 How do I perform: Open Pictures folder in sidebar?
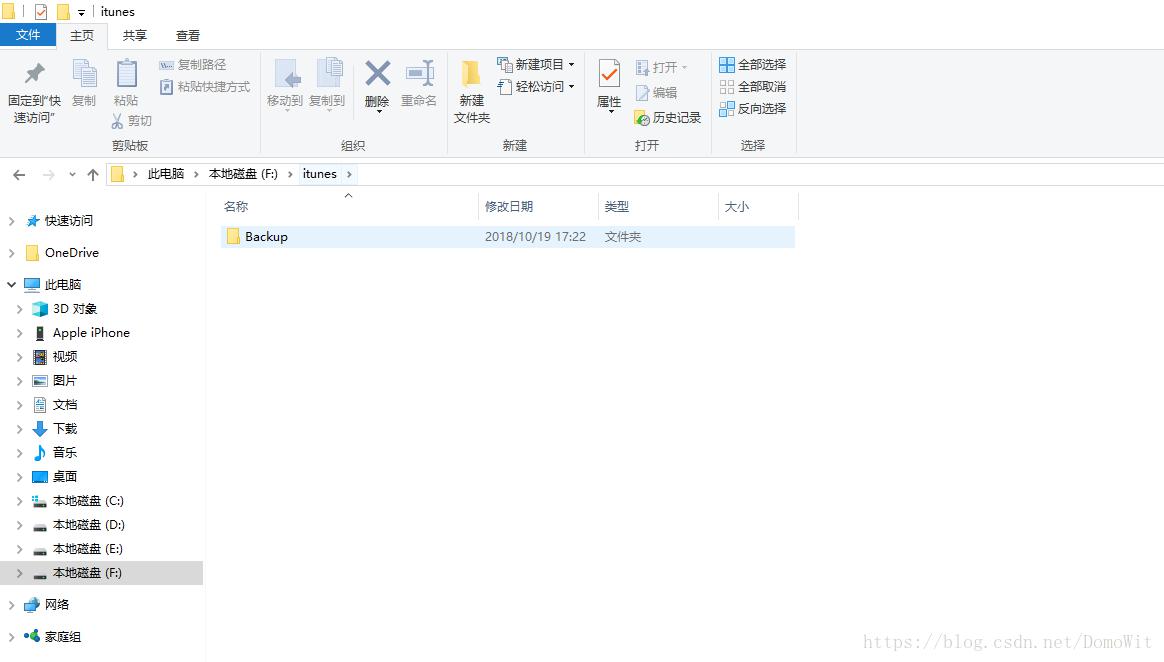coord(56,380)
